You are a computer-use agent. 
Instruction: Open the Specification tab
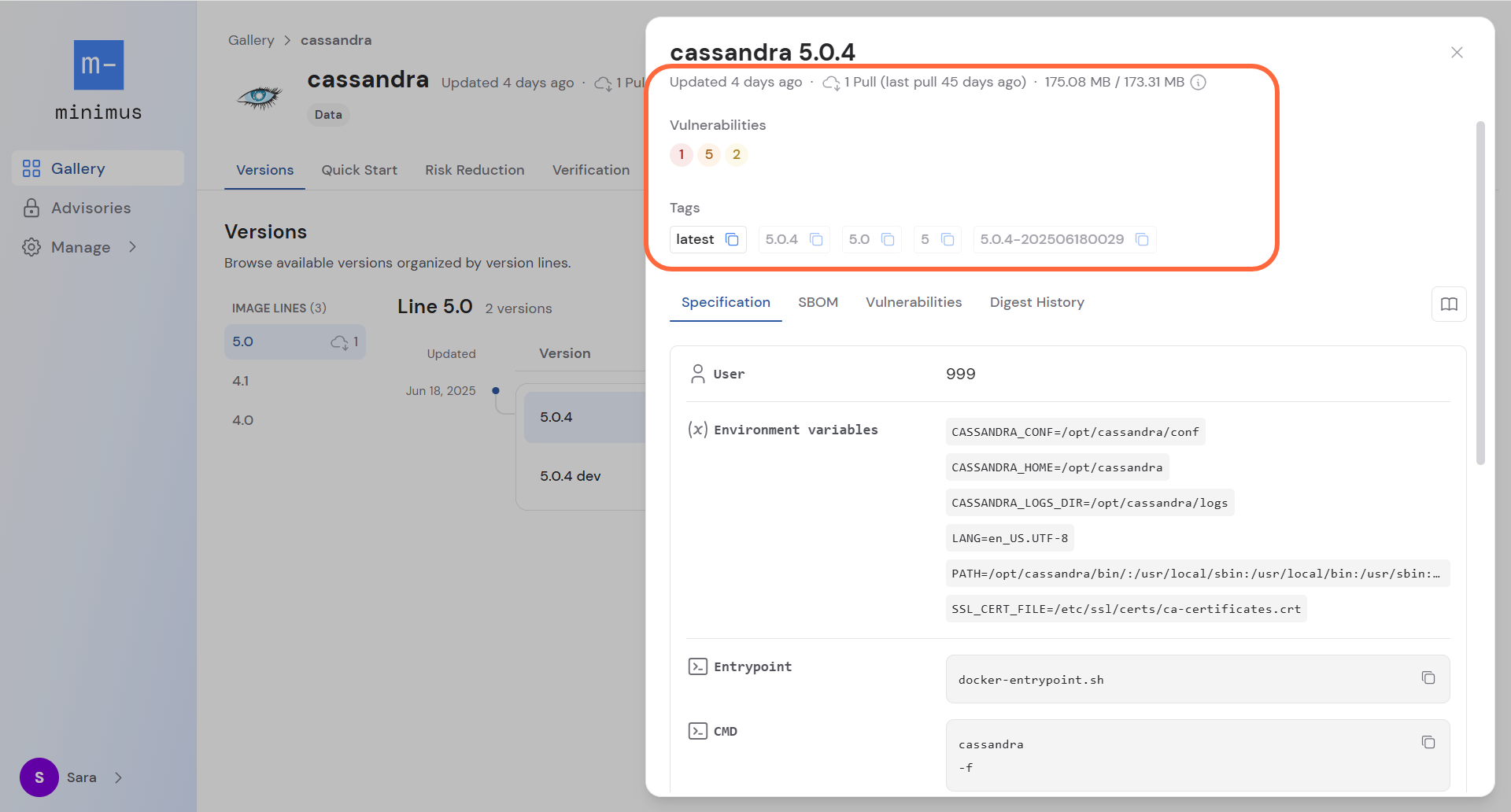click(x=726, y=302)
